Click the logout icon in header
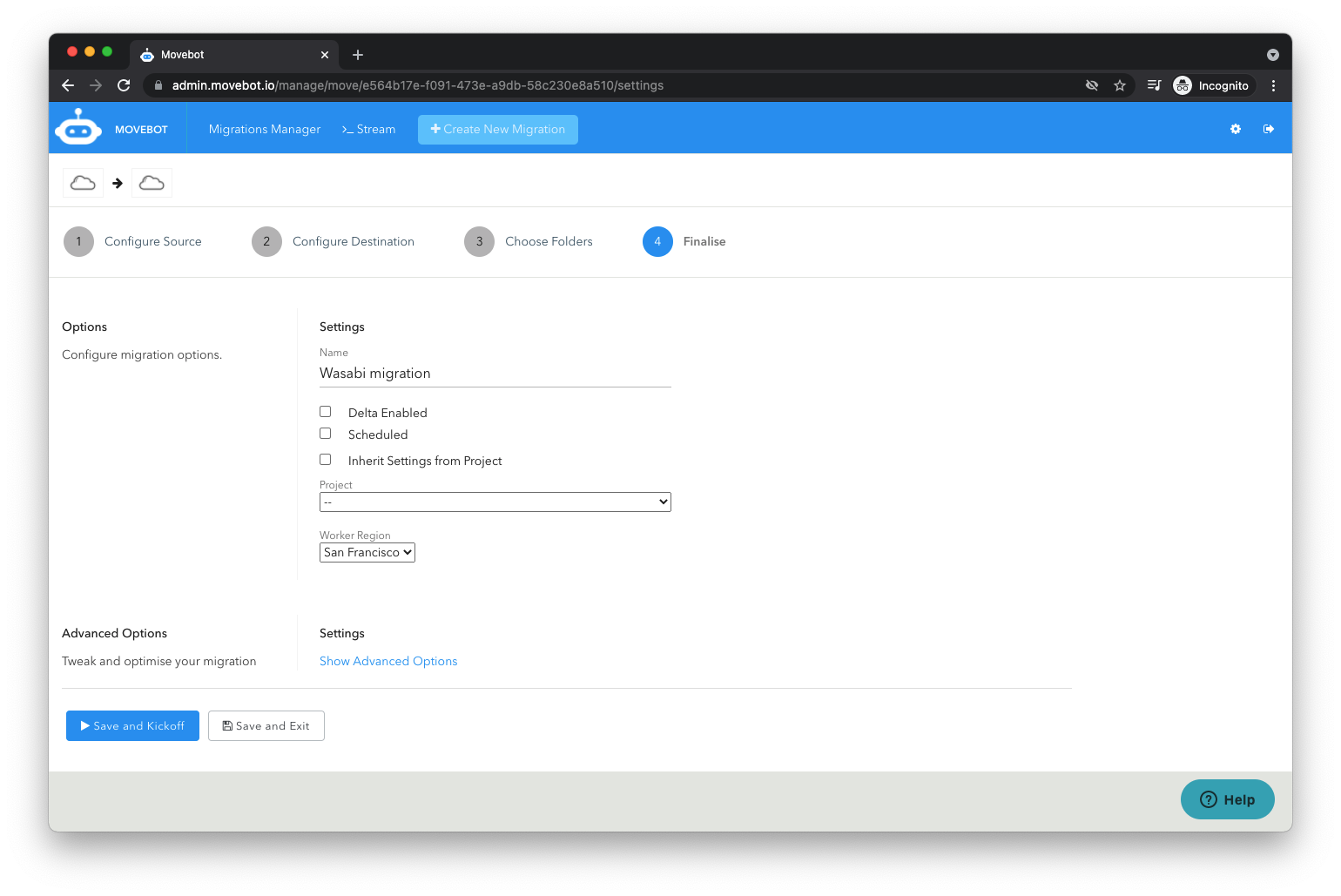Viewport: 1341px width, 896px height. click(x=1269, y=129)
